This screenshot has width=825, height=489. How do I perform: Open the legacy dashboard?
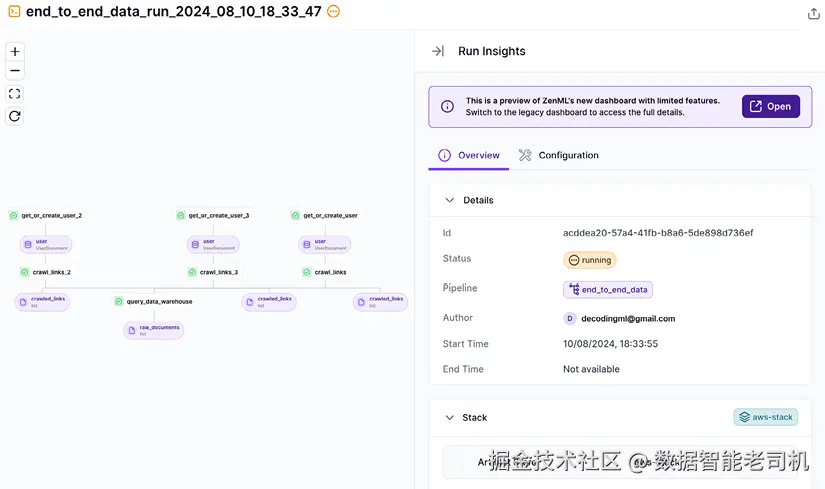click(770, 106)
